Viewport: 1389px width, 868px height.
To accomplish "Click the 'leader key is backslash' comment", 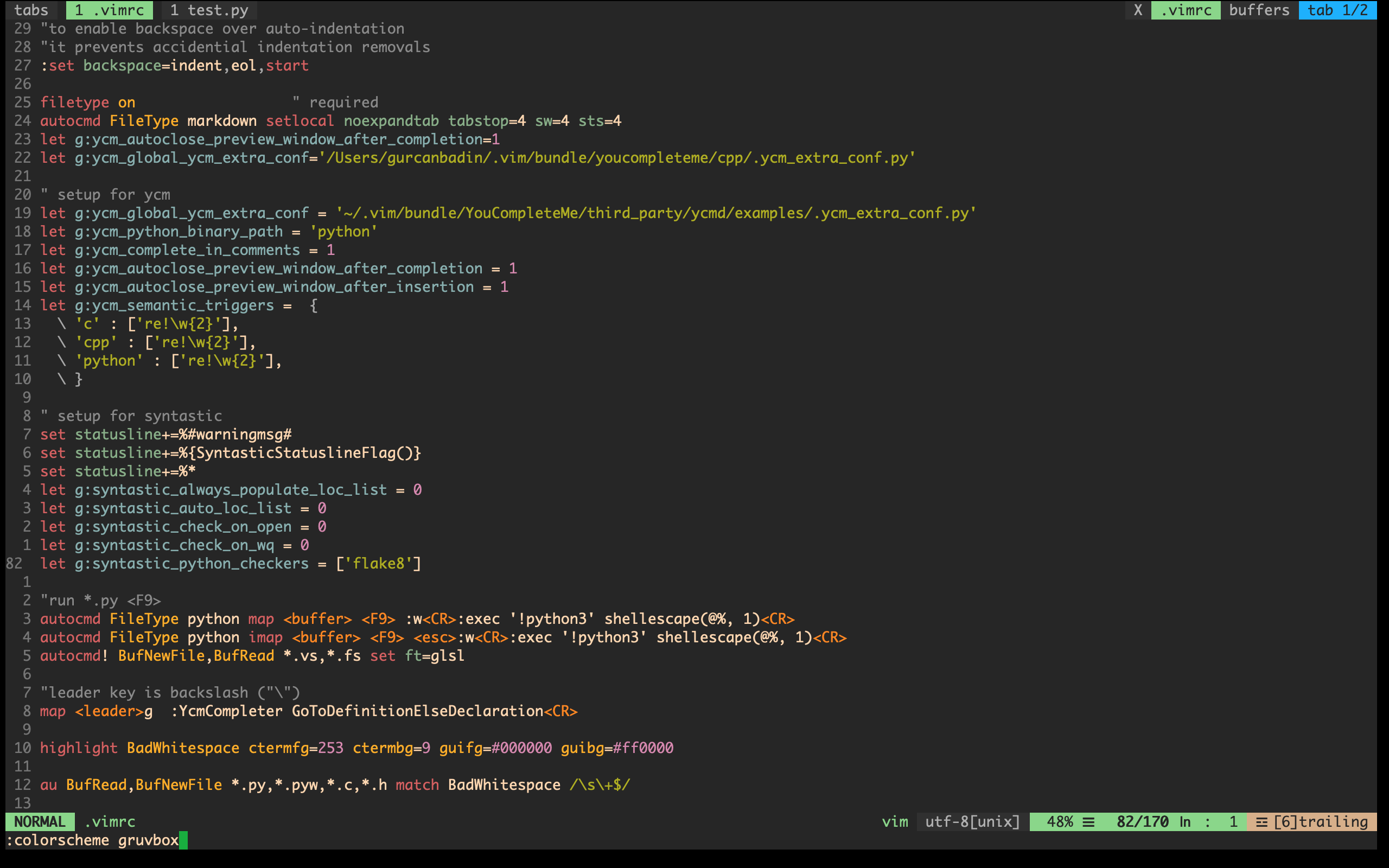I will point(170,692).
